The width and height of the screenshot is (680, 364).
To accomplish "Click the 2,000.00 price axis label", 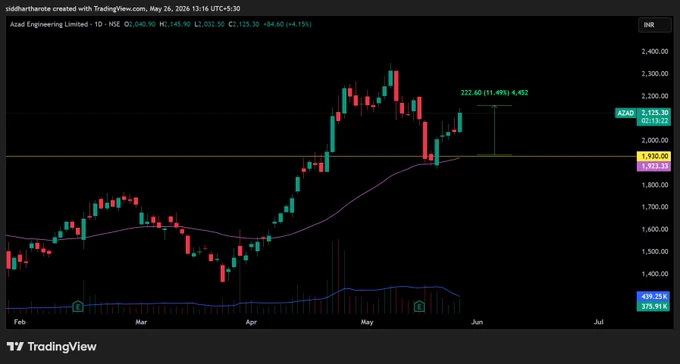I will click(x=654, y=140).
